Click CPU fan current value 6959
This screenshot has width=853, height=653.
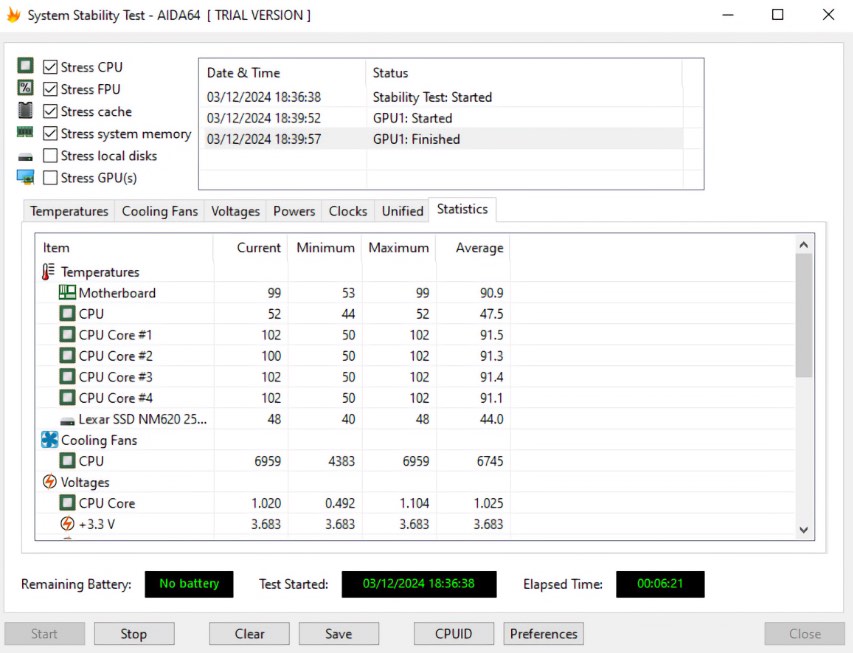(x=268, y=461)
